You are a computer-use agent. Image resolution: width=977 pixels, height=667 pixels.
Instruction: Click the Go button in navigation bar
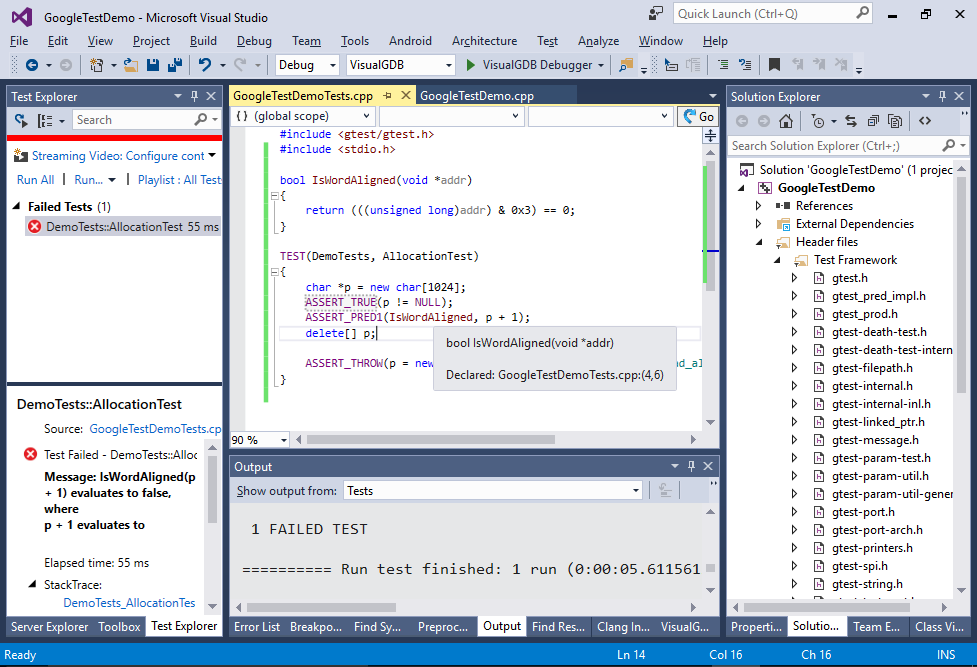(x=698, y=117)
